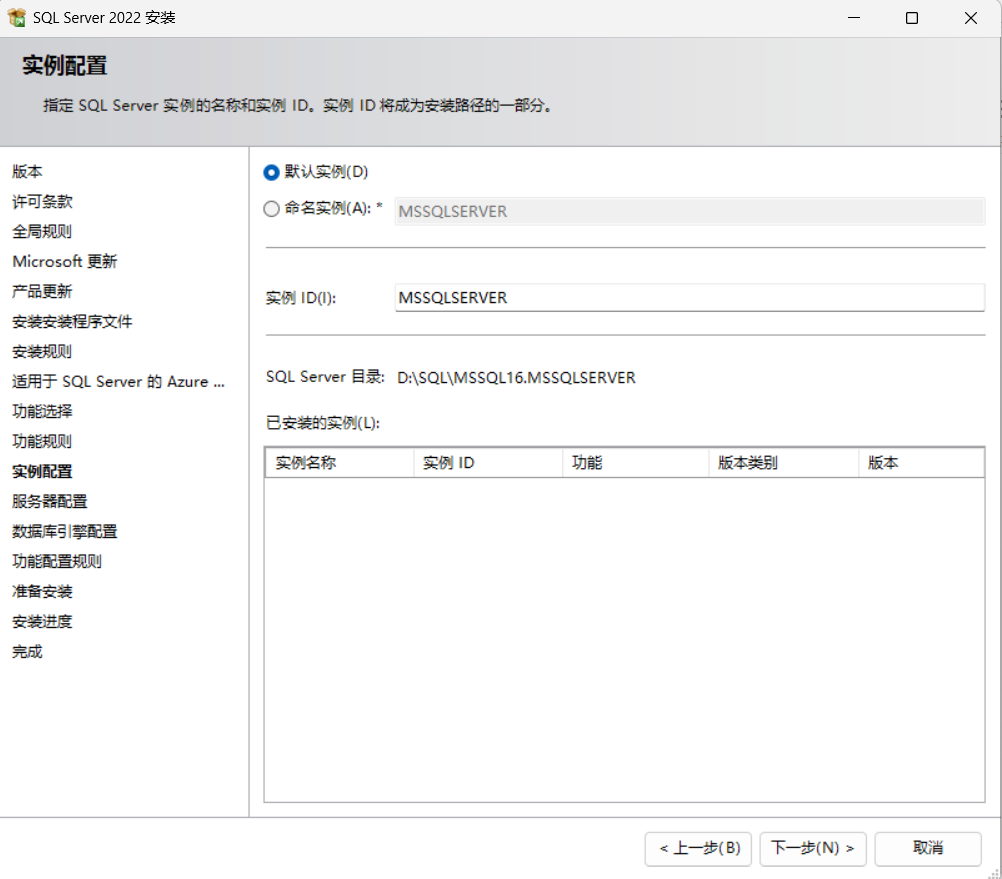
Task: Click the SQL Server 目录 label
Action: pos(325,377)
